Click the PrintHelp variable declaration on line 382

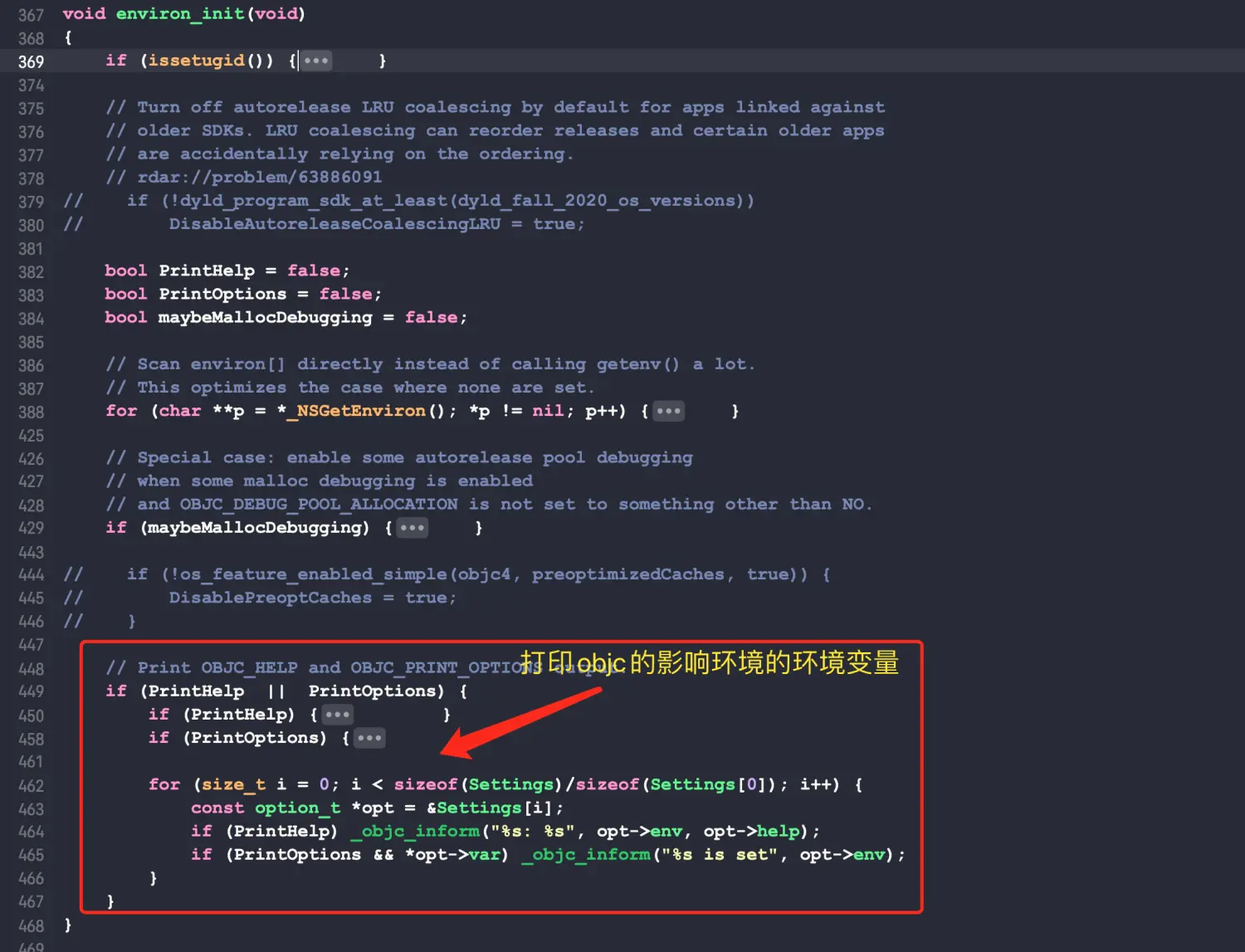(x=207, y=271)
